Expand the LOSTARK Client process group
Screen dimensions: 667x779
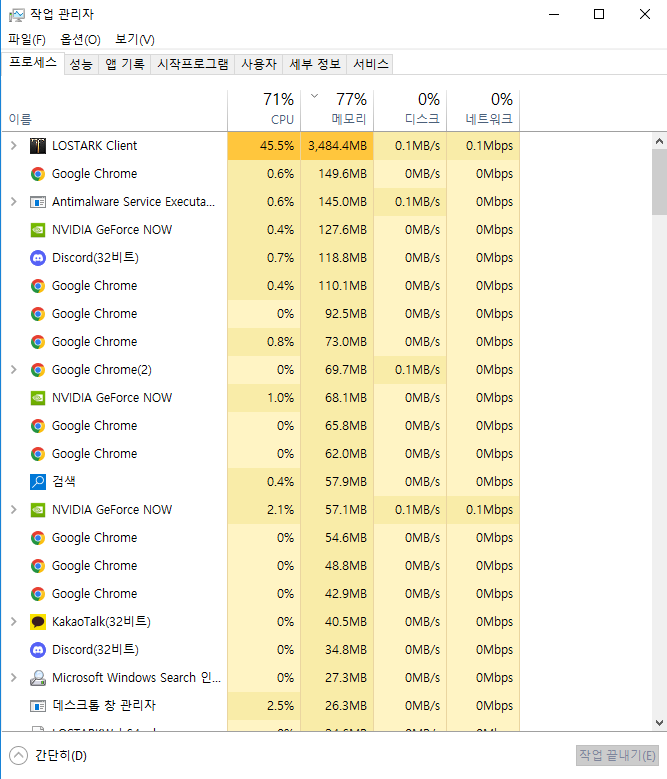14,146
